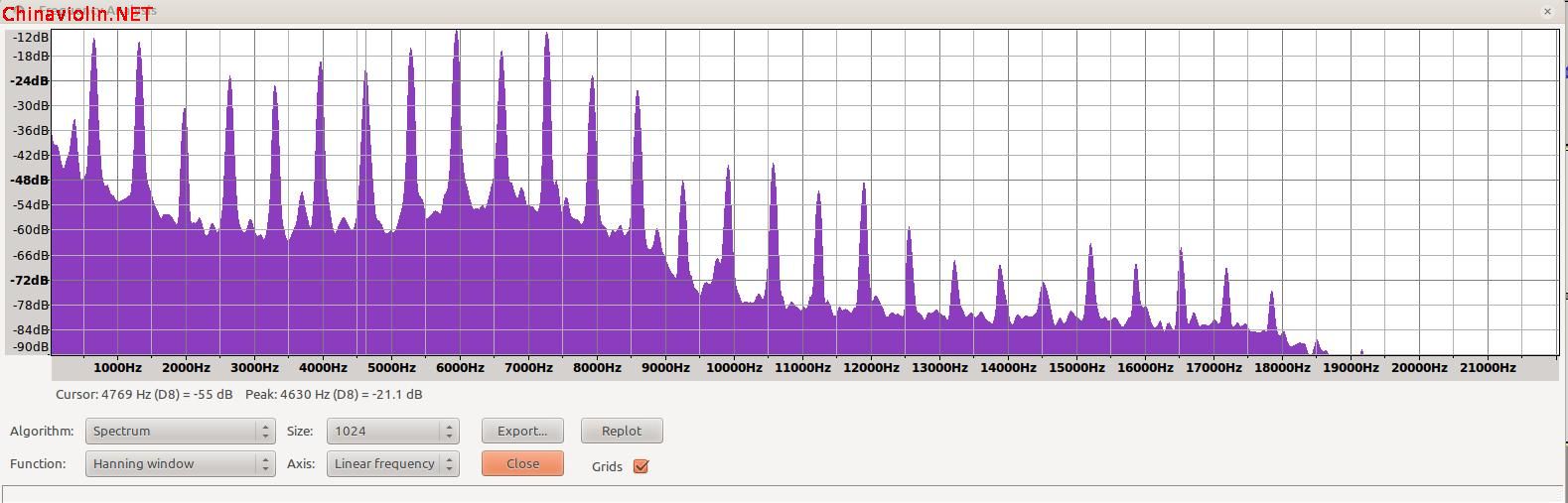The height and width of the screenshot is (503, 1568).
Task: Click the -12dB label at the top
Action: (32, 37)
